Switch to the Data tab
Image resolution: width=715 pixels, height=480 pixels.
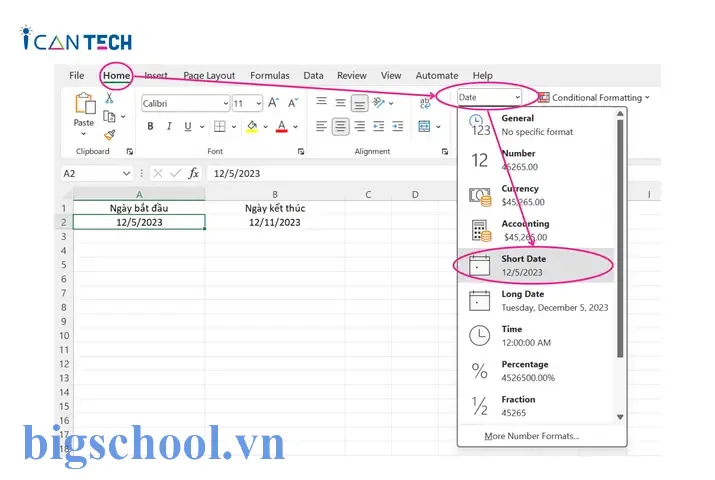point(313,75)
